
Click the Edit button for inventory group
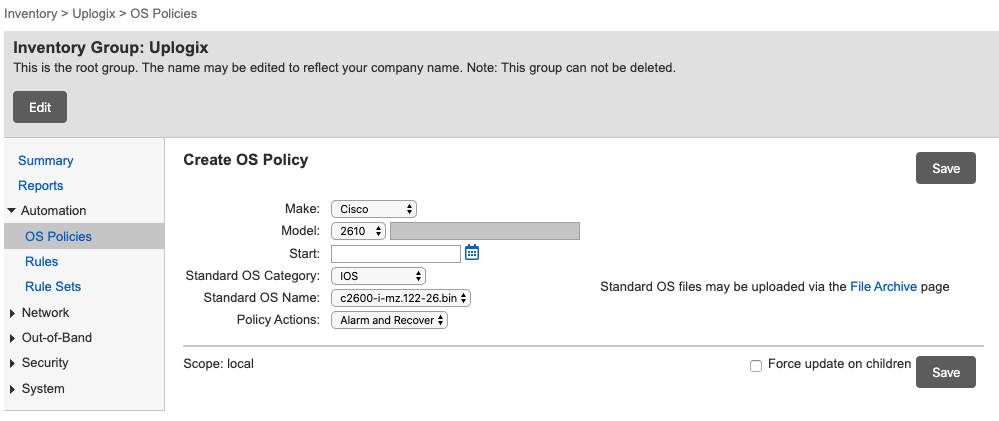point(40,107)
